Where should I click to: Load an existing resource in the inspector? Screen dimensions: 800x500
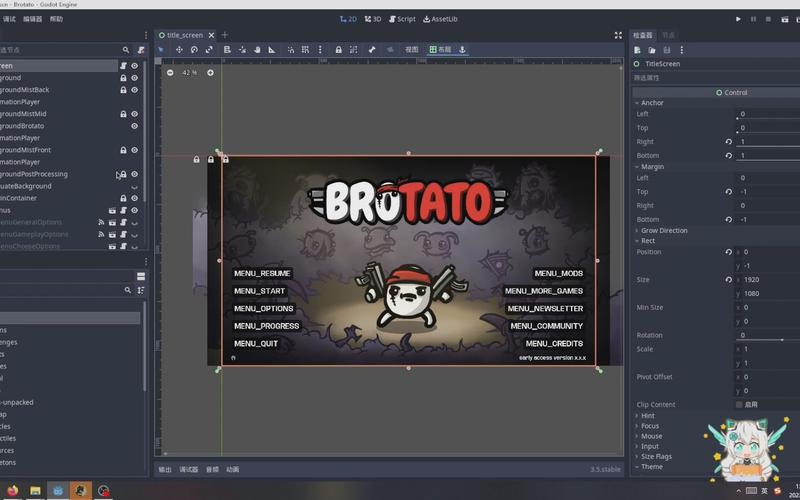pyautogui.click(x=652, y=50)
